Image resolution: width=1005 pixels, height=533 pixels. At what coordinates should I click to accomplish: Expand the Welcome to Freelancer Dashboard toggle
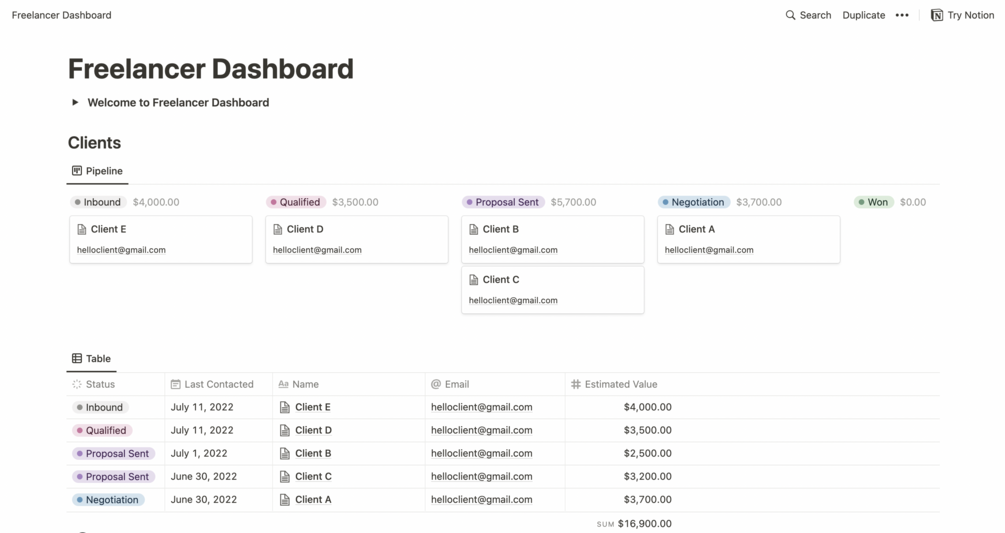tap(75, 102)
